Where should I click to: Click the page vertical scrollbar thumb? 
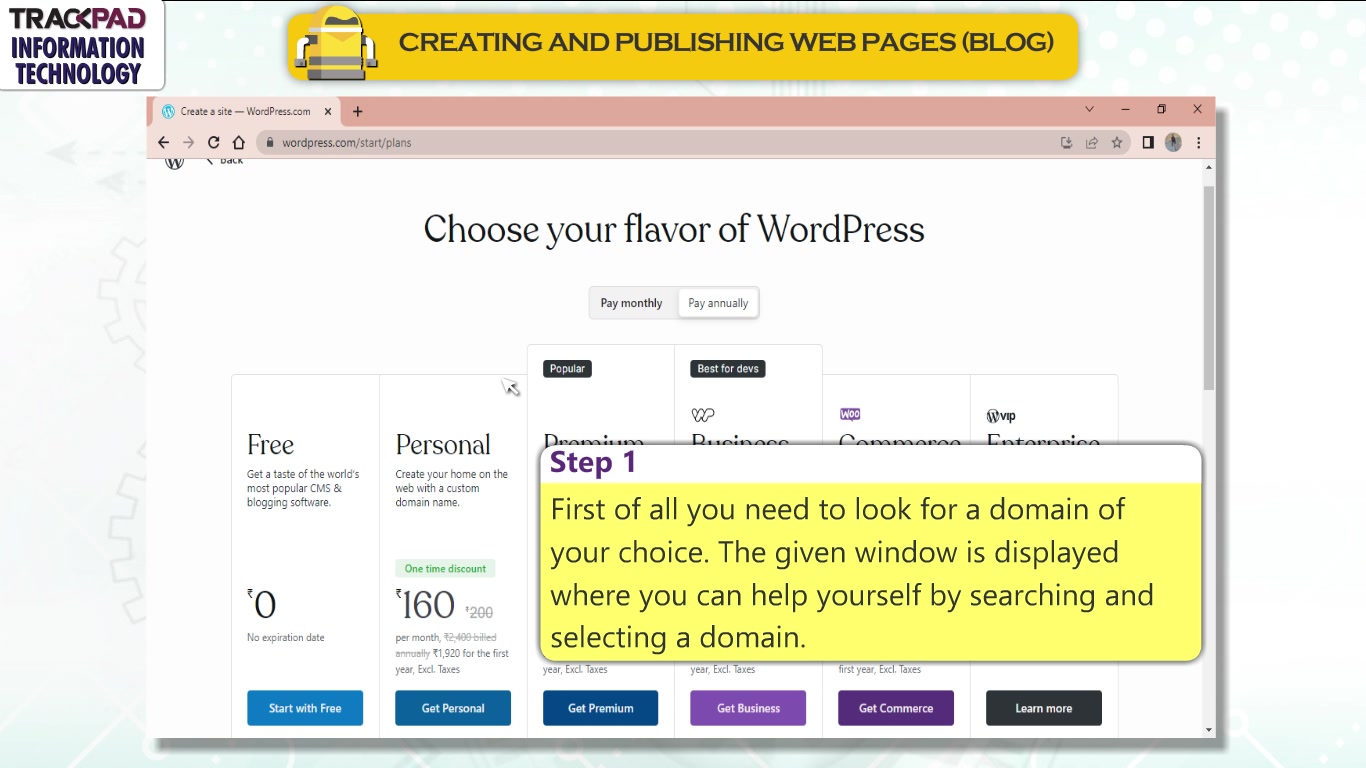click(x=1209, y=288)
